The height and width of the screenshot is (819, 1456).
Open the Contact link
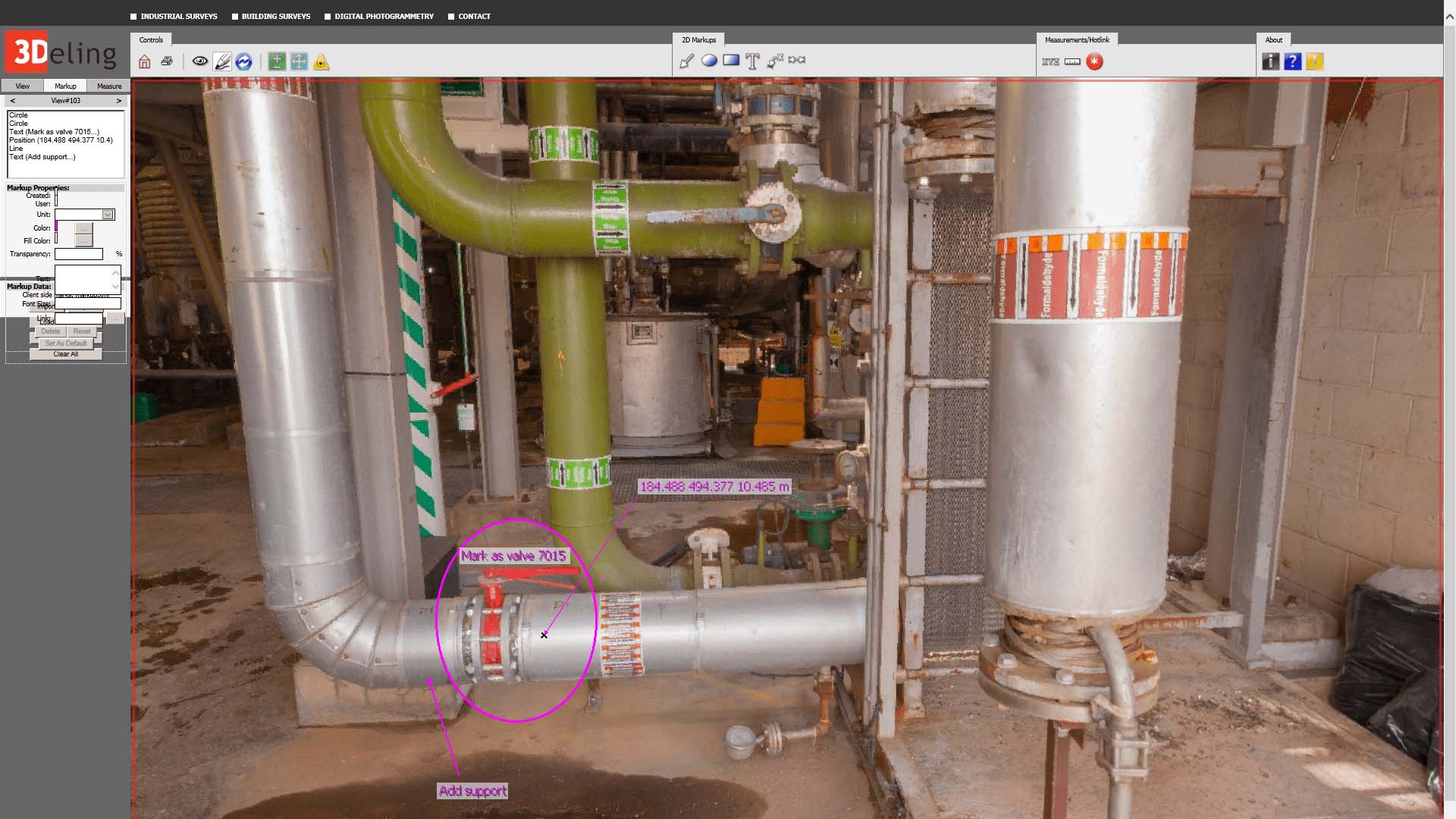point(474,16)
